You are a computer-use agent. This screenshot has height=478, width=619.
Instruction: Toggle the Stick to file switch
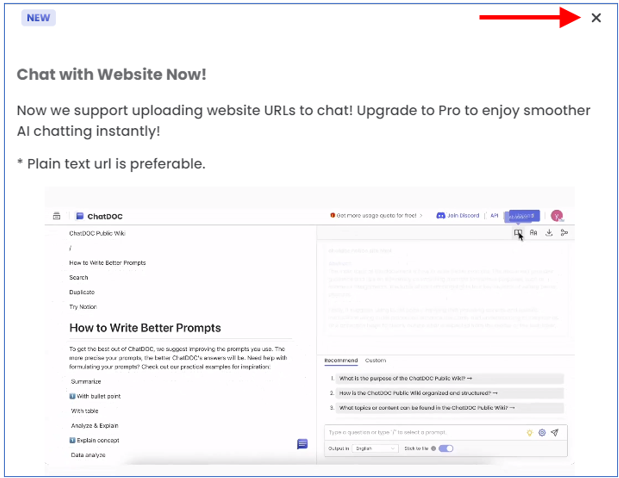(x=446, y=449)
